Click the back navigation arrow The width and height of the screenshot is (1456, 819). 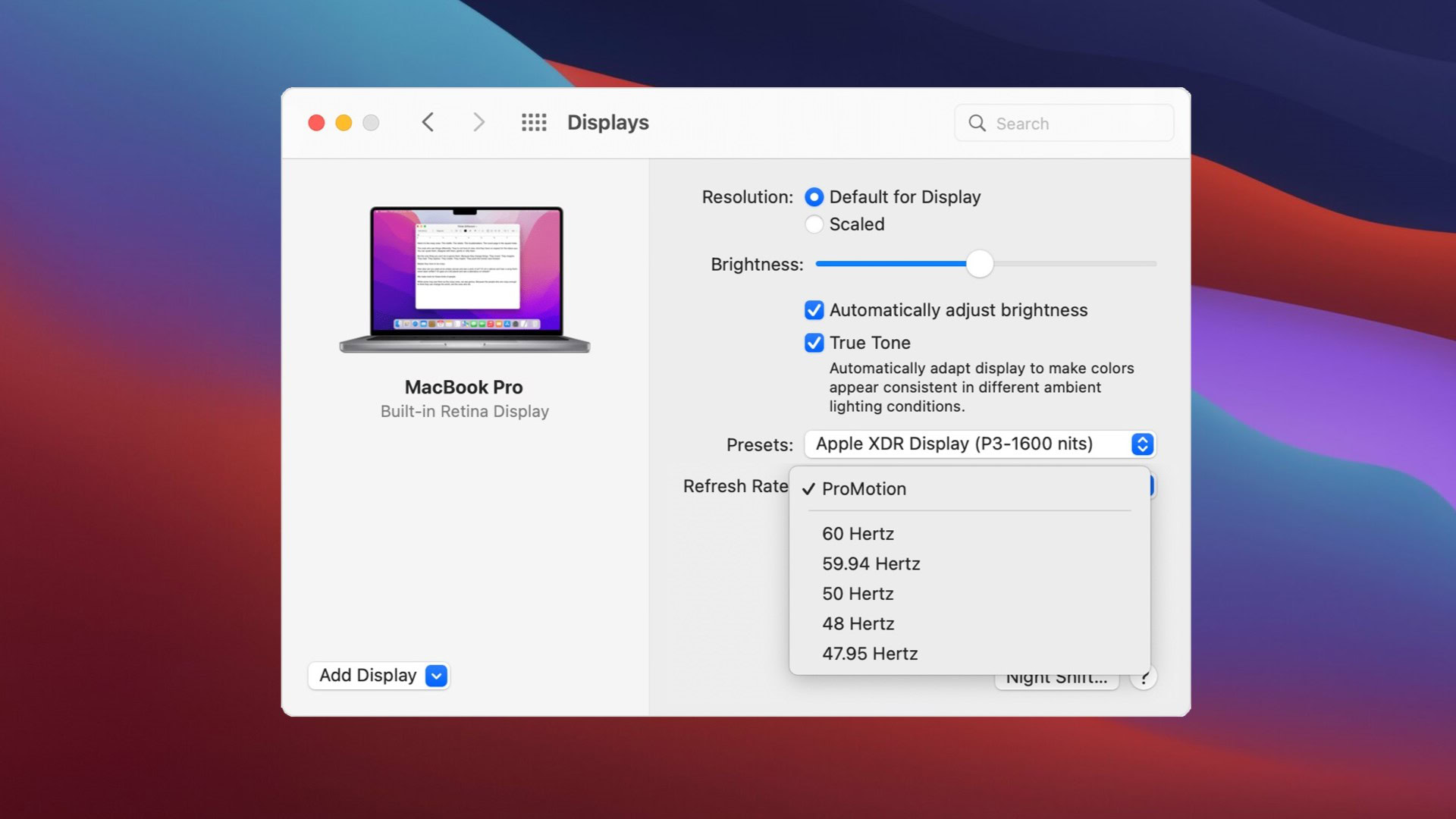click(x=428, y=123)
